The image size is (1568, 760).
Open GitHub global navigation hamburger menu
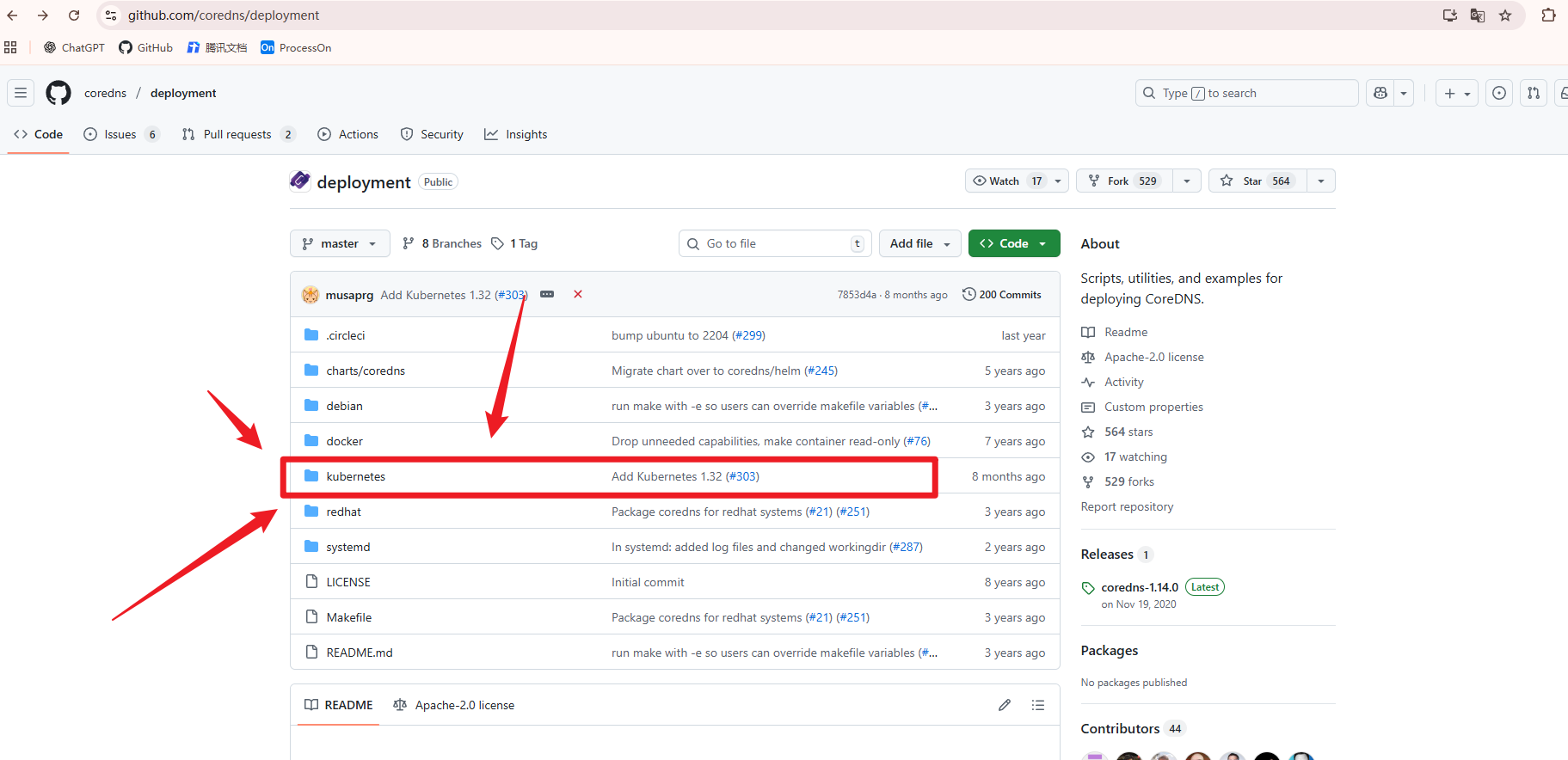click(x=21, y=93)
